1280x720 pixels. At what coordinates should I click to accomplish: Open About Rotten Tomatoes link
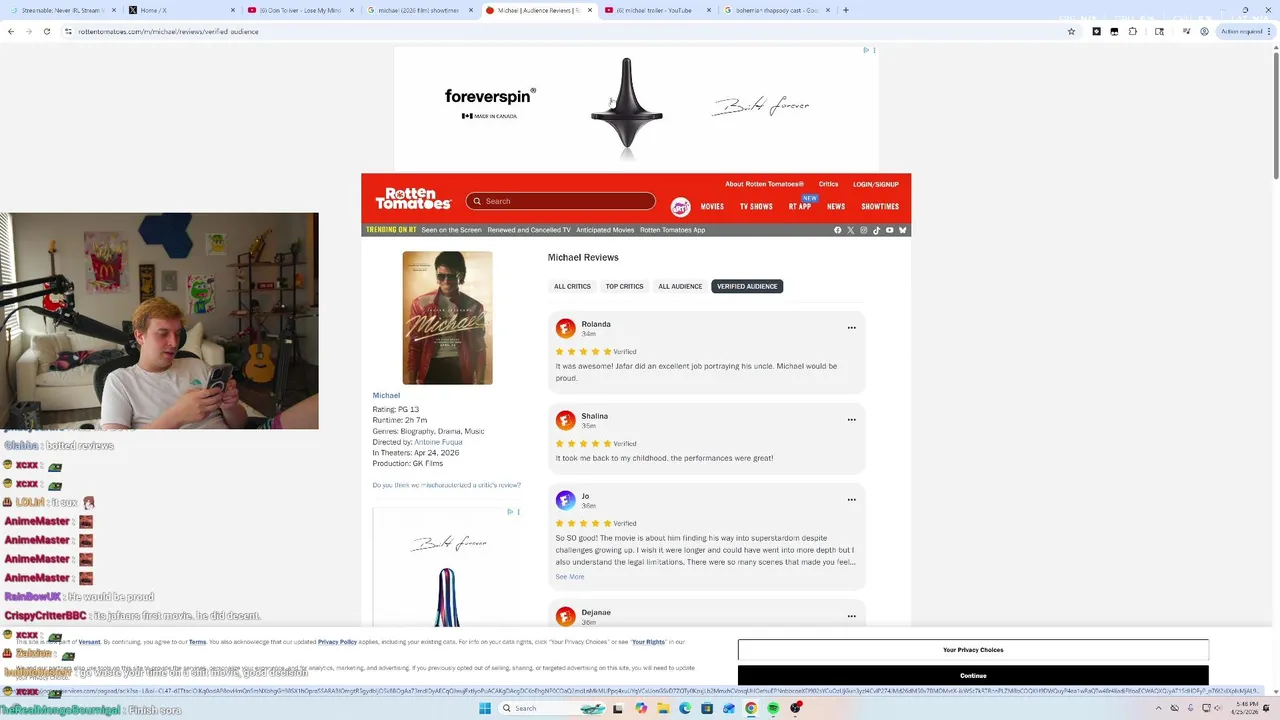click(764, 184)
